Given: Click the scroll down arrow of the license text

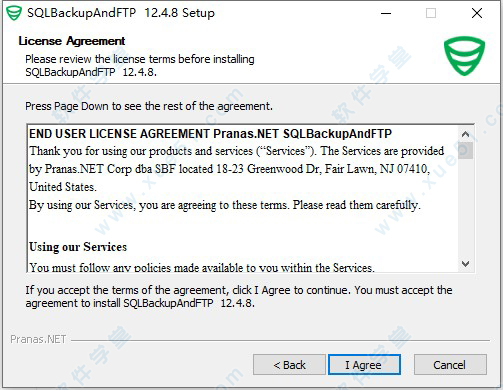Looking at the screenshot, I should 465,264.
